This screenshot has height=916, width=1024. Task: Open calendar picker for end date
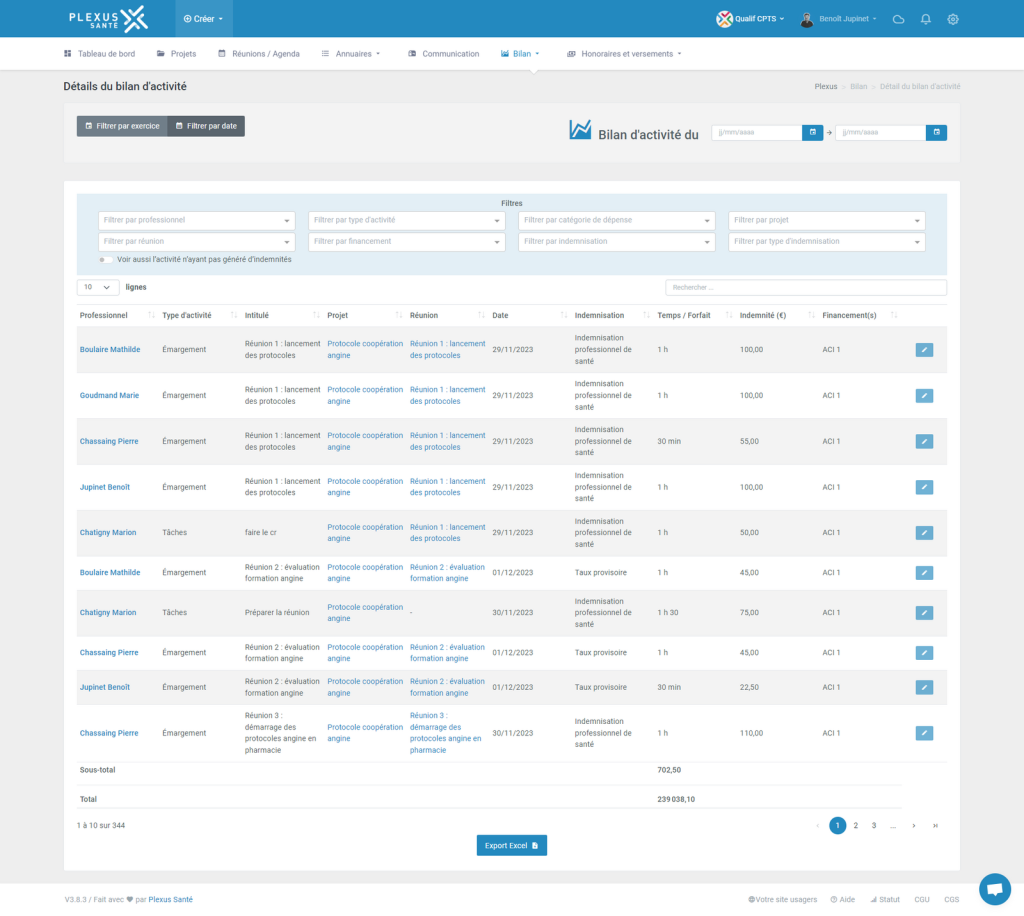coord(936,132)
